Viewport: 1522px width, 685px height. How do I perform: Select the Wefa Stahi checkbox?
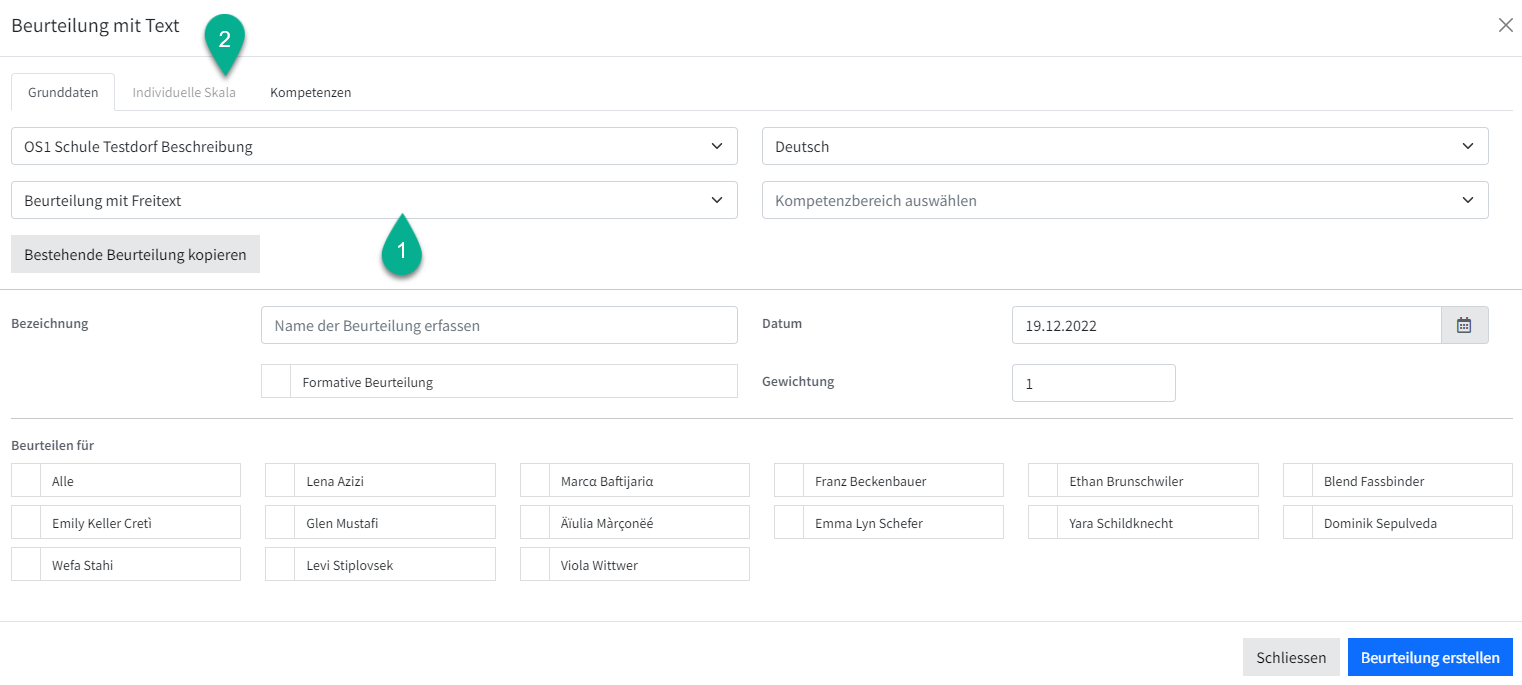[26, 564]
